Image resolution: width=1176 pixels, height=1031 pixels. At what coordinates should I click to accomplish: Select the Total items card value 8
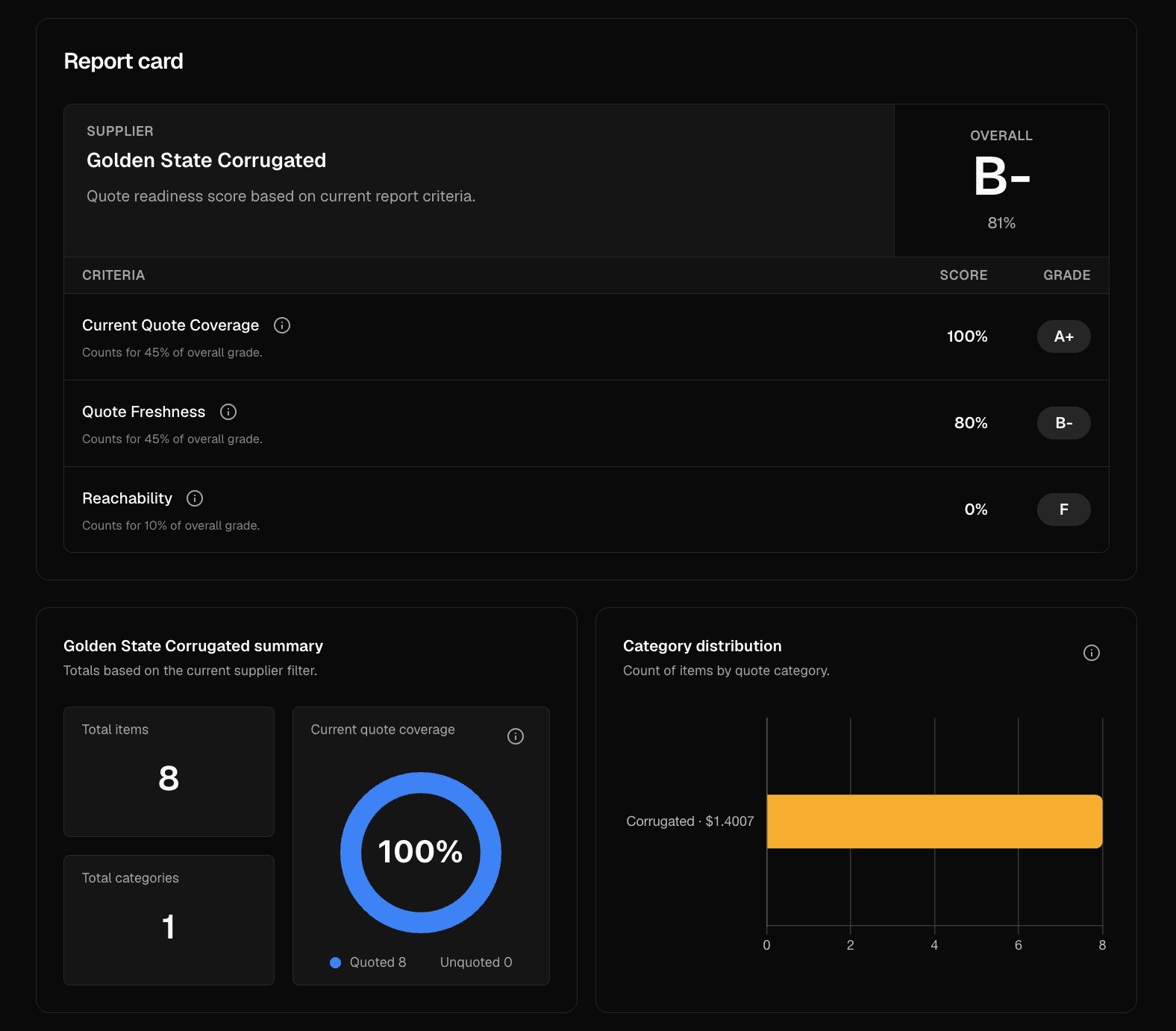click(169, 779)
